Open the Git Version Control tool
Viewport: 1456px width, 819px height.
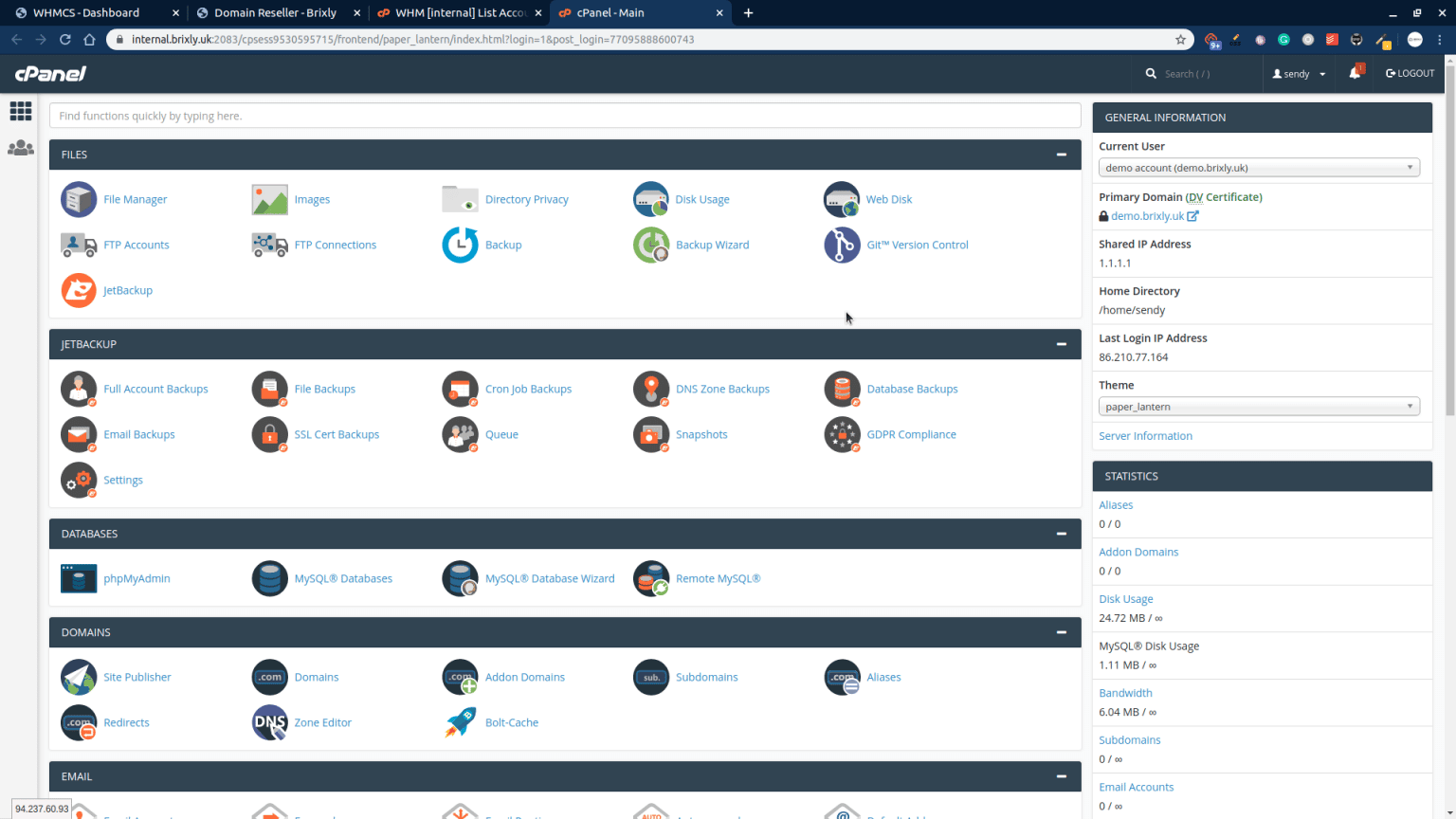tap(917, 245)
